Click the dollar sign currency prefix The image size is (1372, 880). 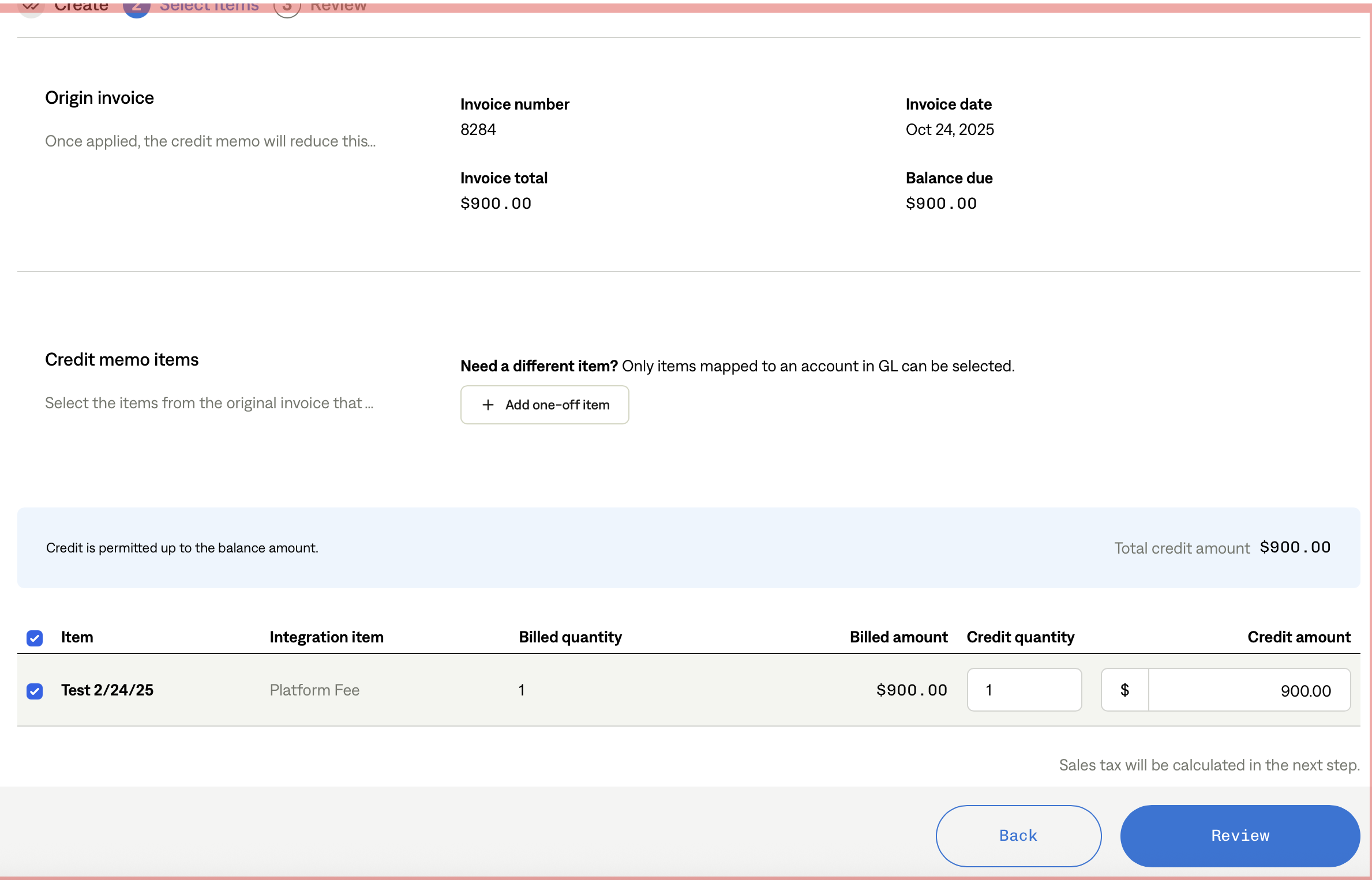point(1124,690)
